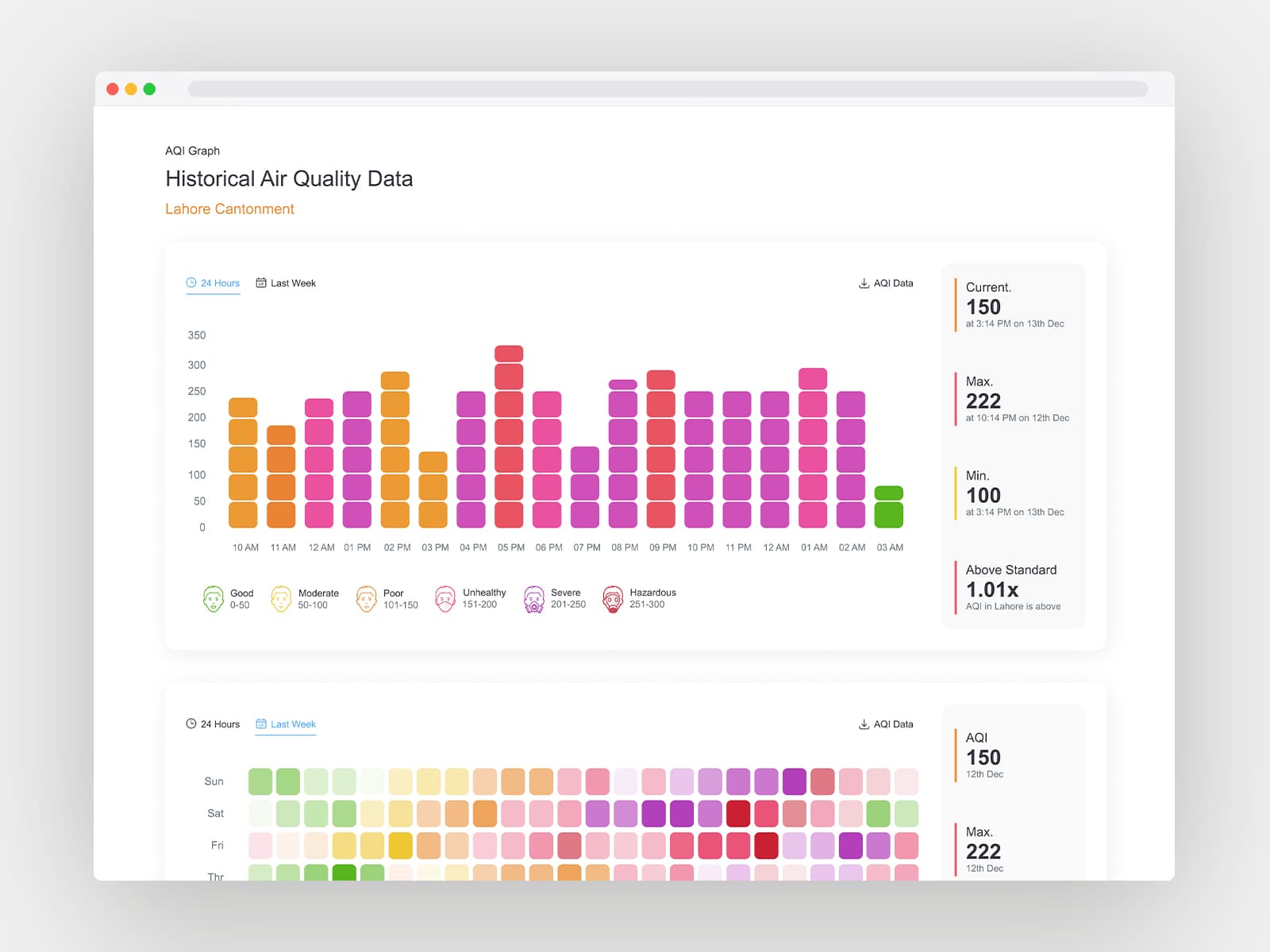Click the 350 y-axis label
This screenshot has width=1270, height=952.
[x=197, y=336]
